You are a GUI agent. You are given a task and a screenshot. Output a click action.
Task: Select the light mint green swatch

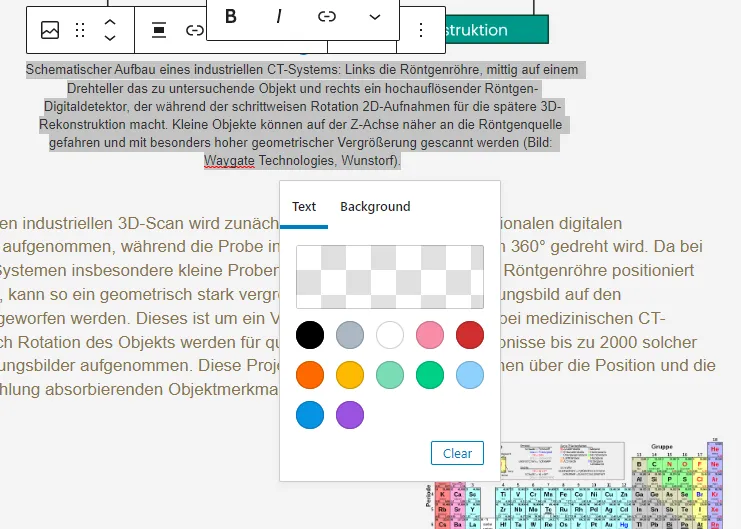tap(390, 375)
